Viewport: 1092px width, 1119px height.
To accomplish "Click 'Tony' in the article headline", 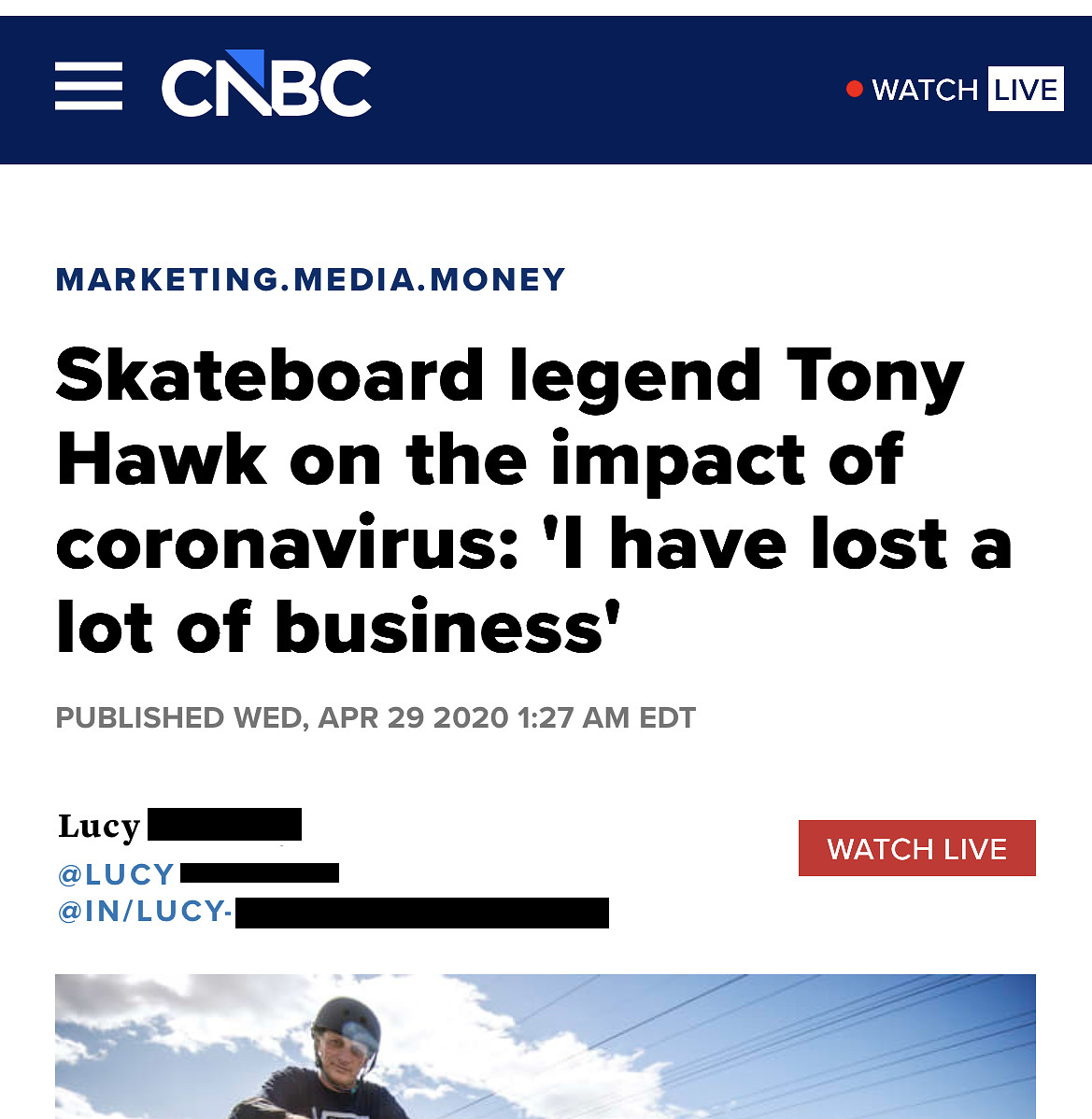I will 874,375.
